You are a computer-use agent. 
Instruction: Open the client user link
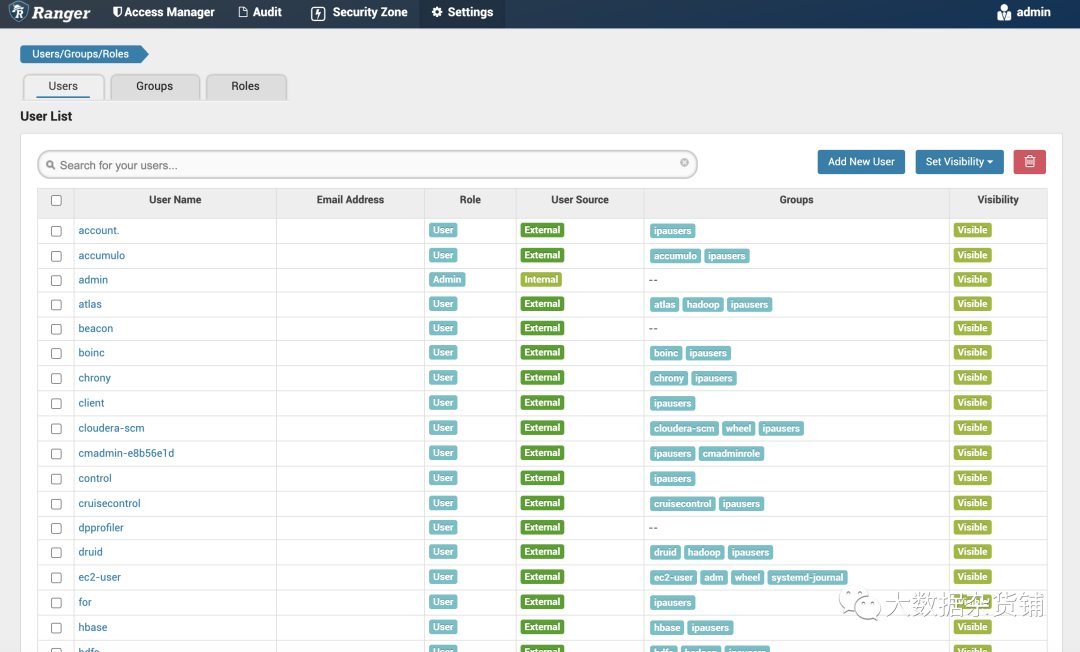[x=91, y=403]
